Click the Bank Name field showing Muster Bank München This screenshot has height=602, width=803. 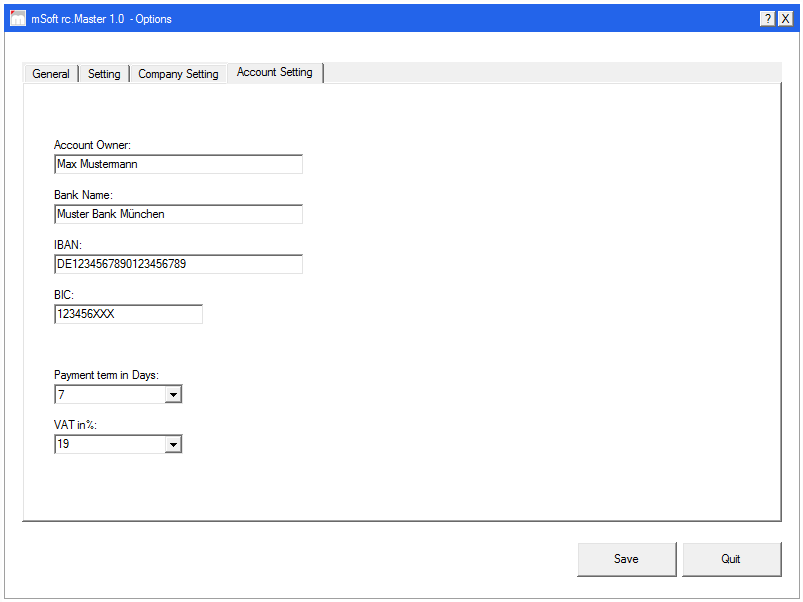click(x=178, y=214)
